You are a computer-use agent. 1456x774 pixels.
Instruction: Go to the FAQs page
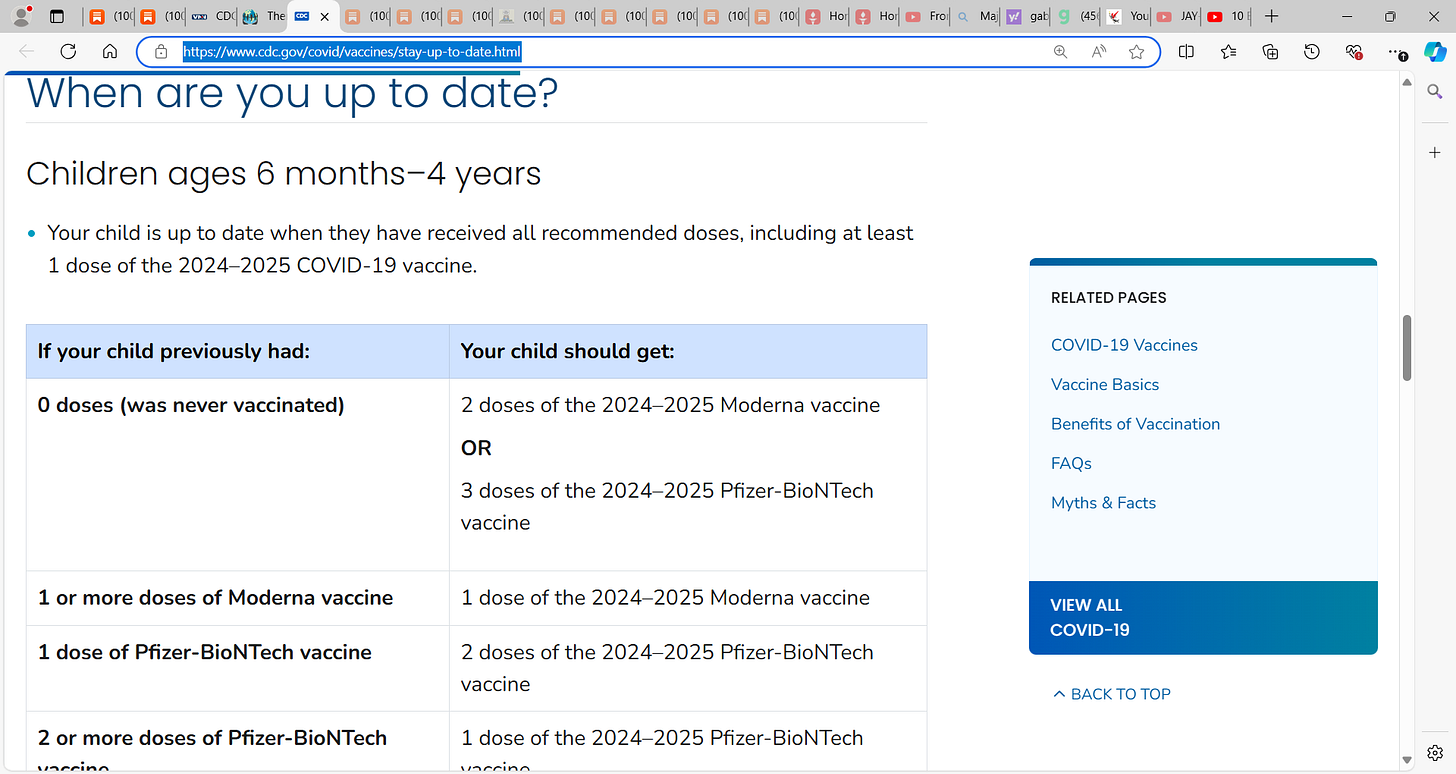point(1071,463)
